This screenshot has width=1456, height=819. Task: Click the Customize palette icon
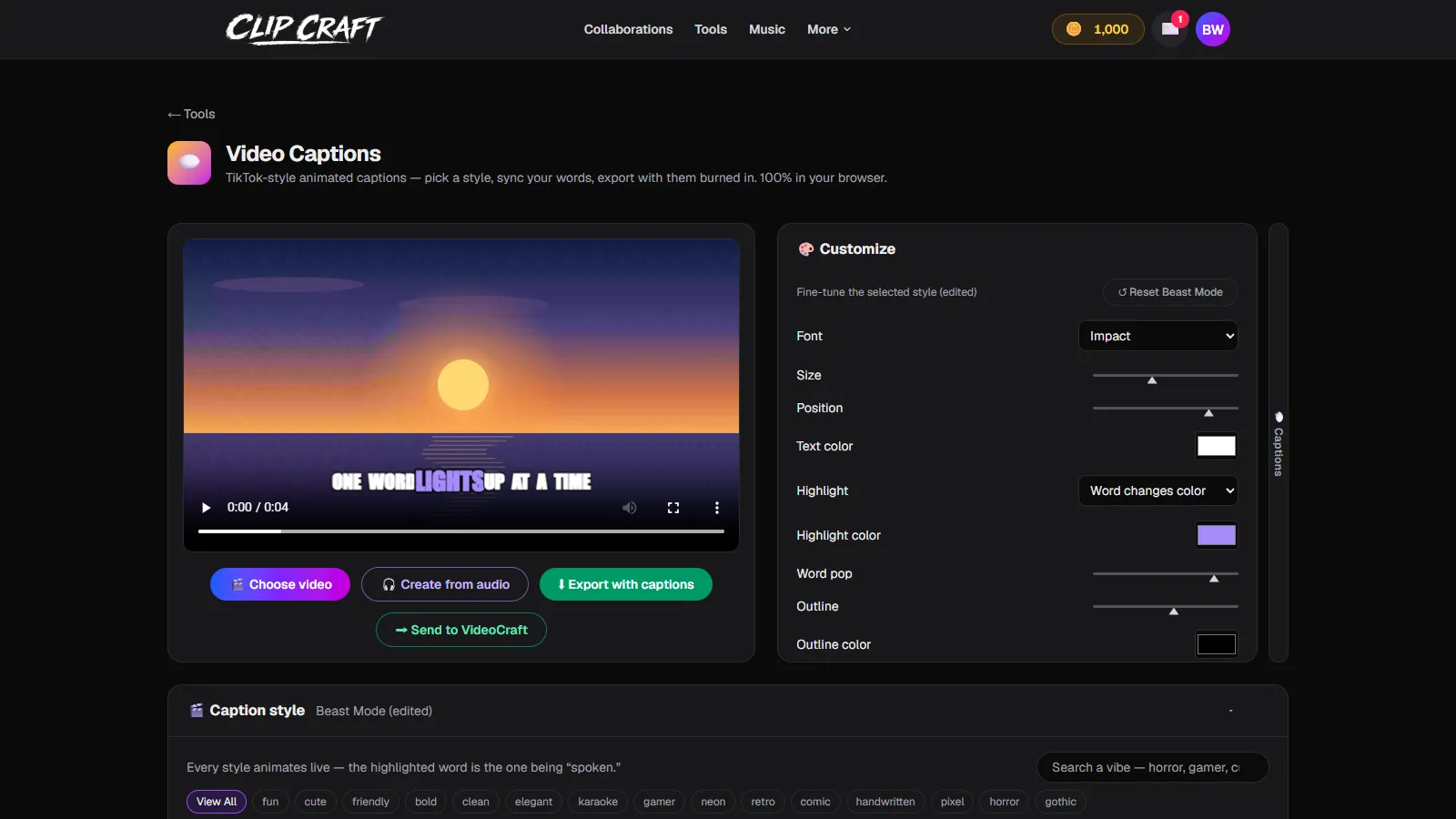click(805, 249)
